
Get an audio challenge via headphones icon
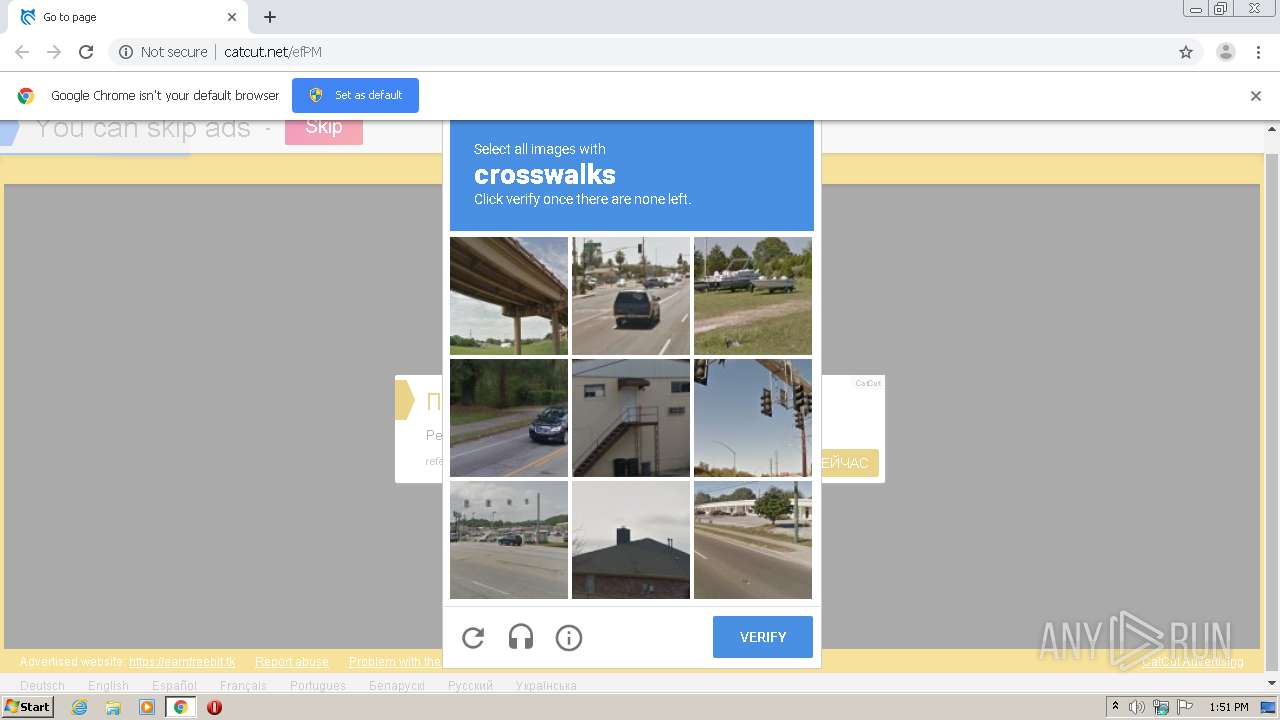click(521, 638)
